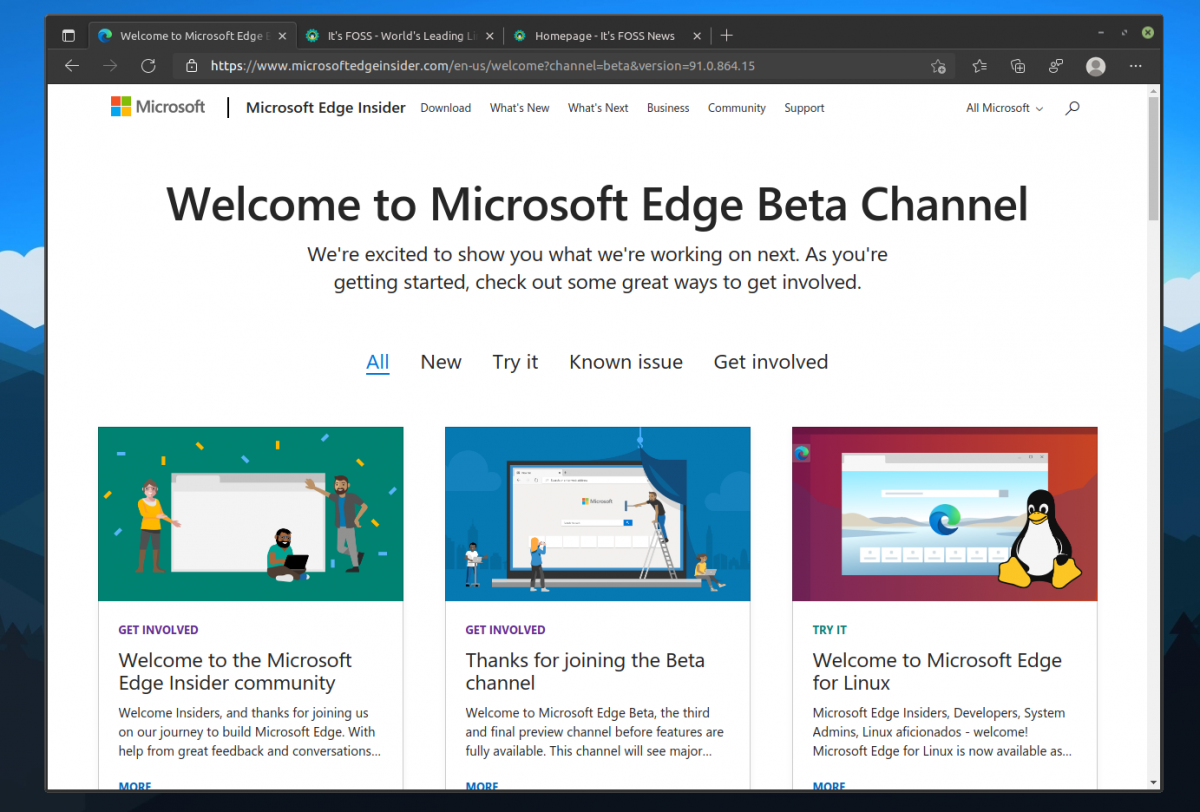
Task: Toggle vertical tabs with tab actions icon
Action: pos(68,33)
